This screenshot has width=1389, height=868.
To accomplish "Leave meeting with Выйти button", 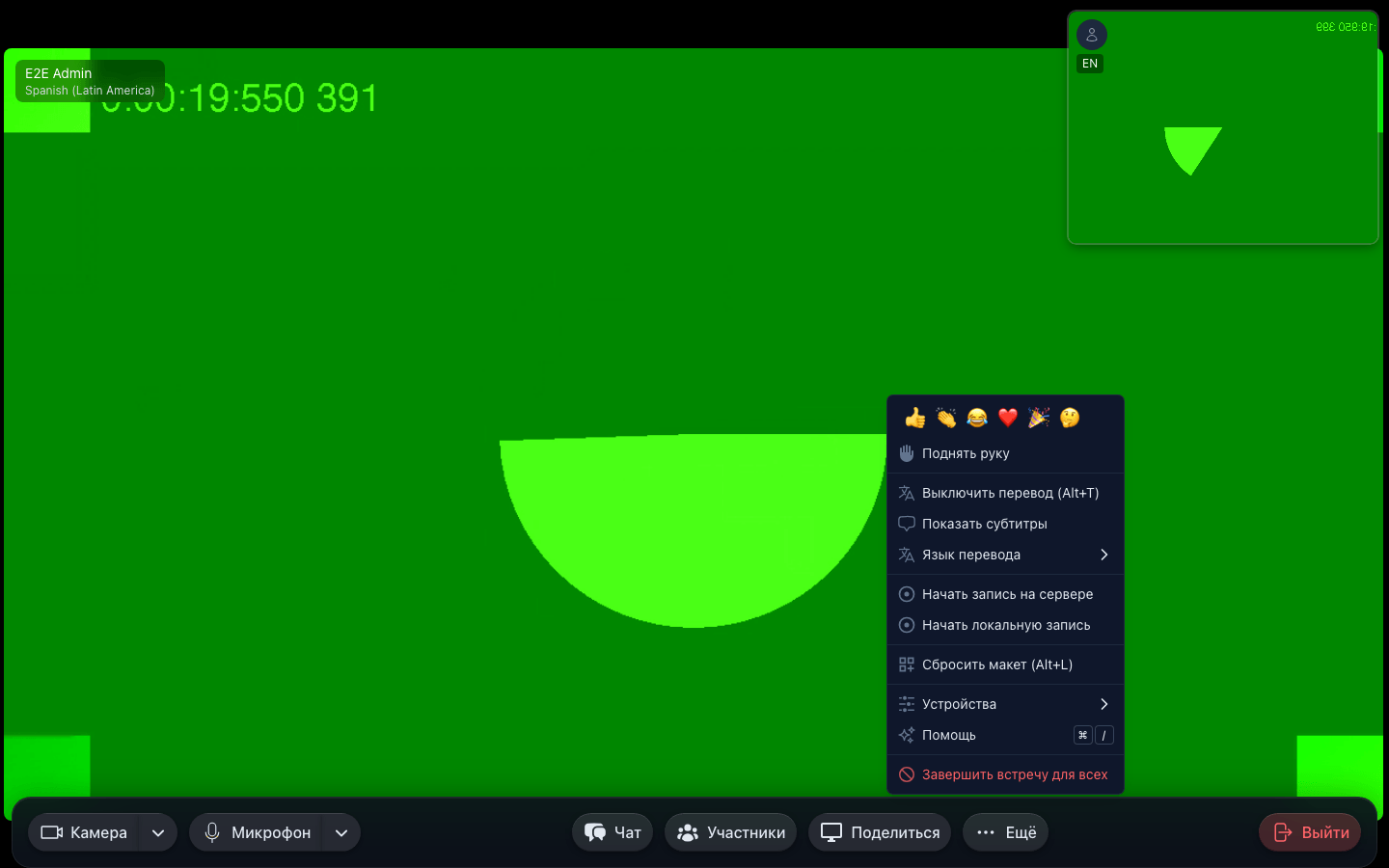I will tap(1310, 832).
